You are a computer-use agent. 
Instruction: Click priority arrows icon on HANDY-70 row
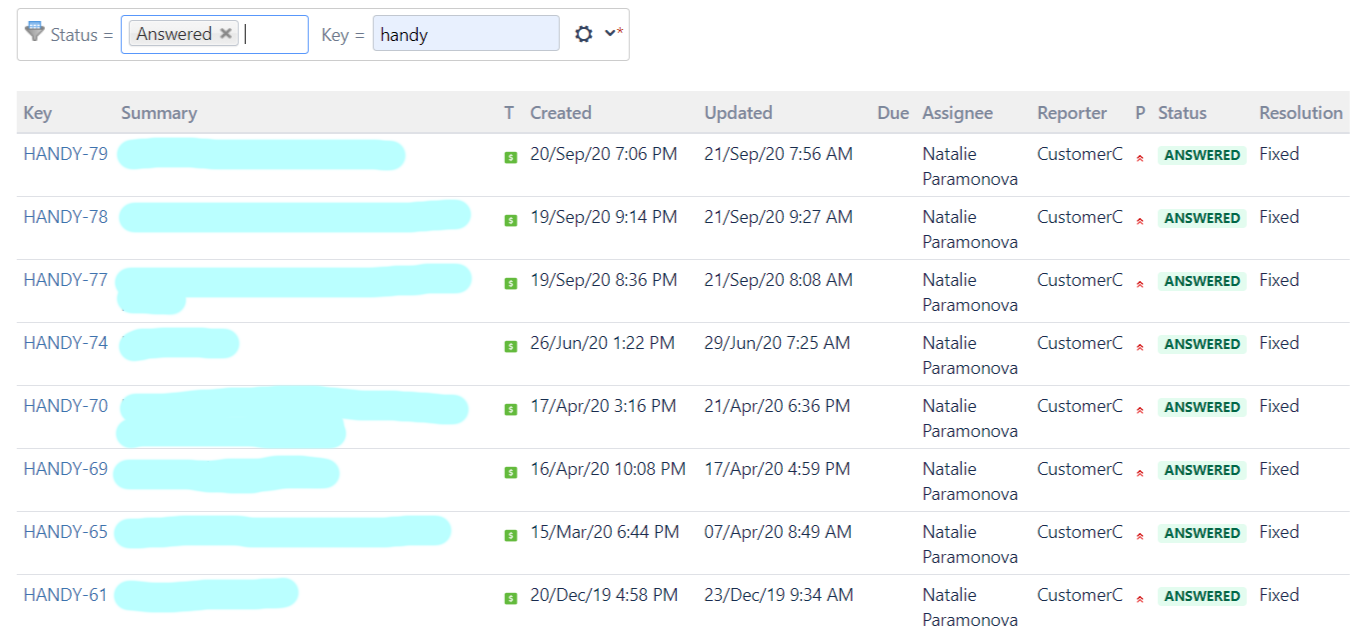coord(1139,407)
